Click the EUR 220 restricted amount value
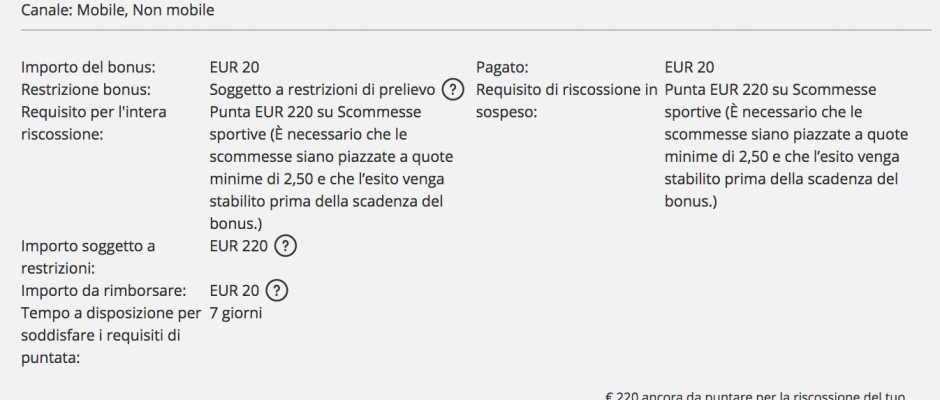 (x=239, y=246)
